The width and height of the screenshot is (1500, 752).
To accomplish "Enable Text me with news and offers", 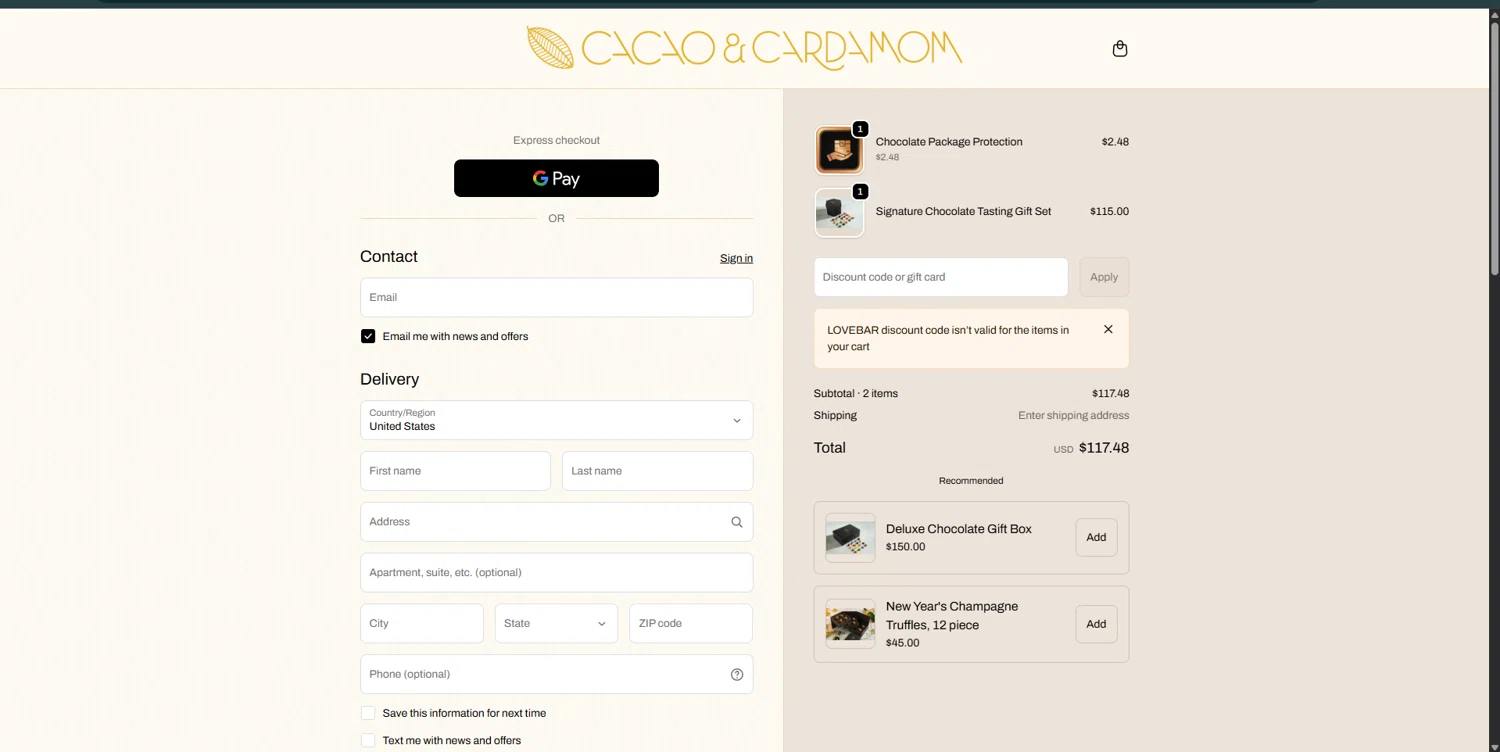I will pos(368,740).
